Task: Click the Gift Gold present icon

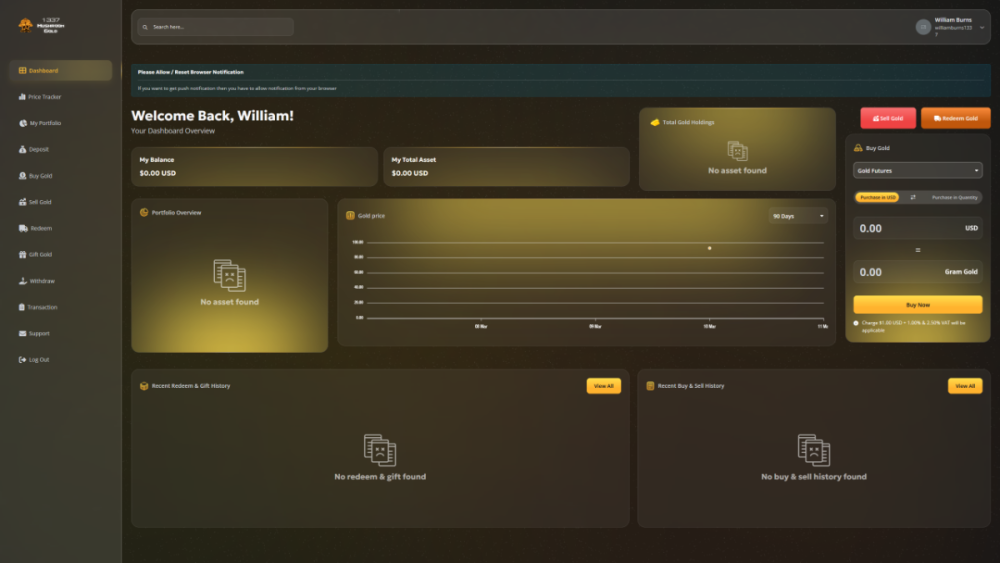Action: click(x=22, y=254)
